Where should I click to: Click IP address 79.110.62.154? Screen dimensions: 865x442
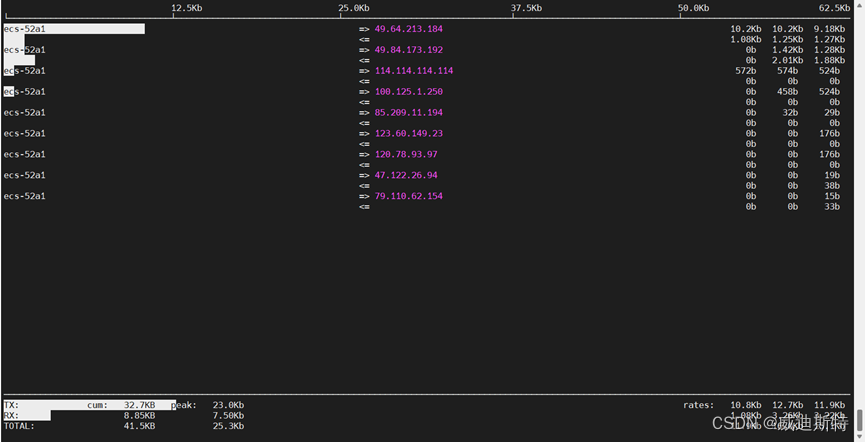click(409, 196)
